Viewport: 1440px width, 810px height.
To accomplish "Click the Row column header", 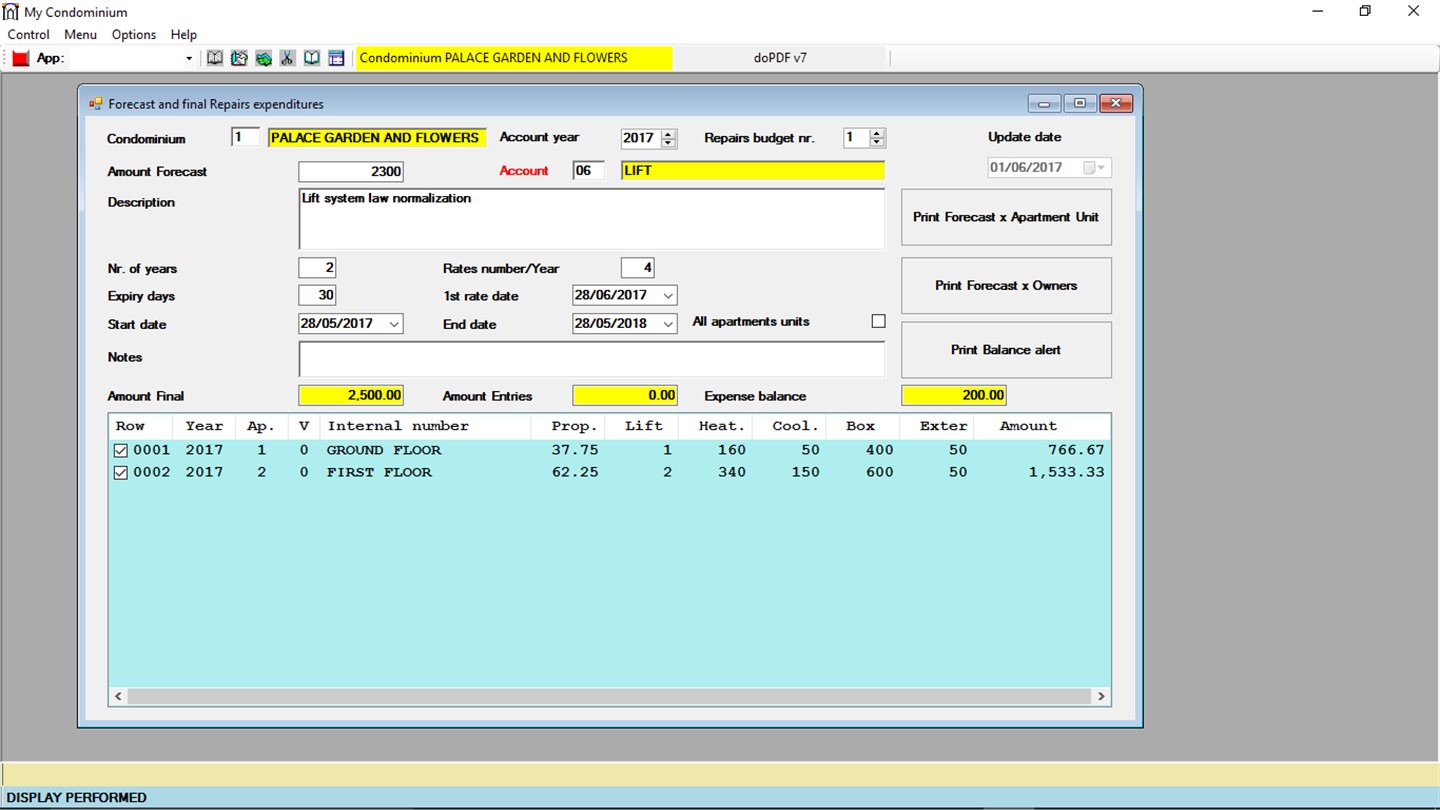I will coord(142,426).
